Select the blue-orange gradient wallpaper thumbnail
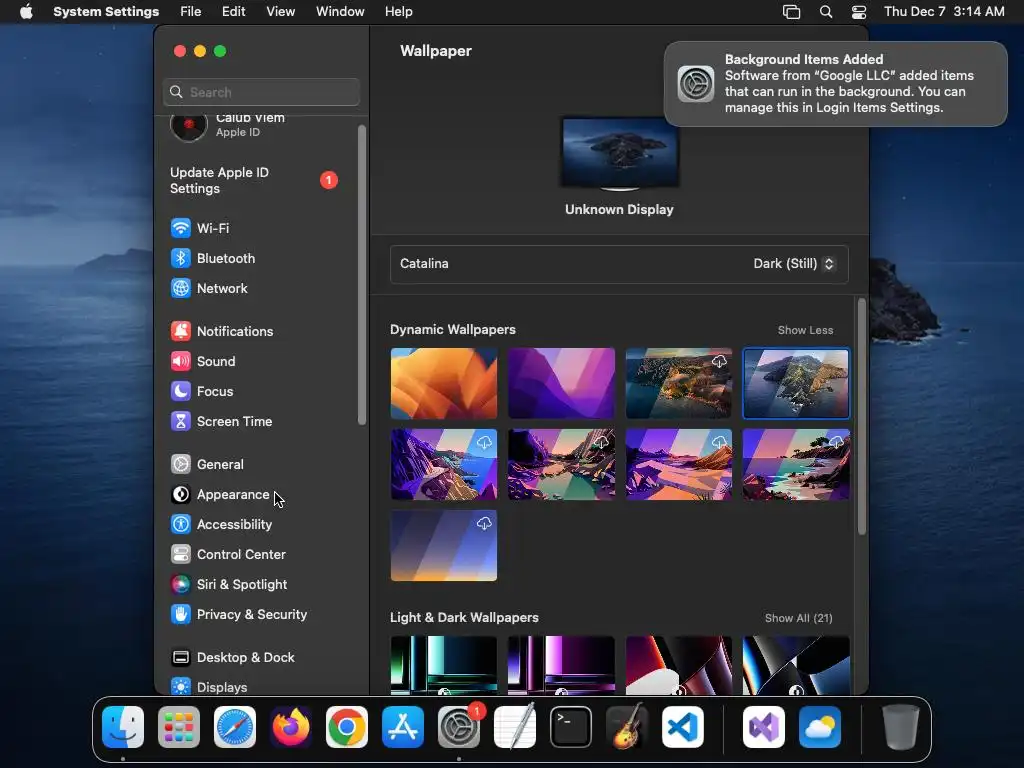The image size is (1024, 768). 444,545
